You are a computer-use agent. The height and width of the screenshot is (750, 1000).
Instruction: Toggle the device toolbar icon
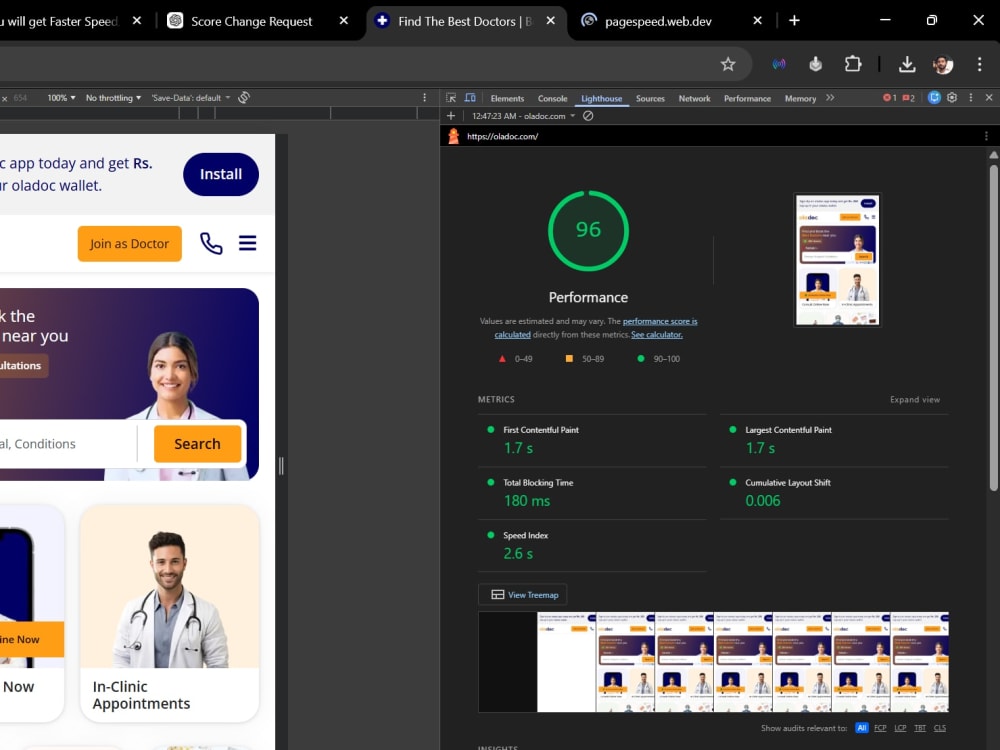470,98
